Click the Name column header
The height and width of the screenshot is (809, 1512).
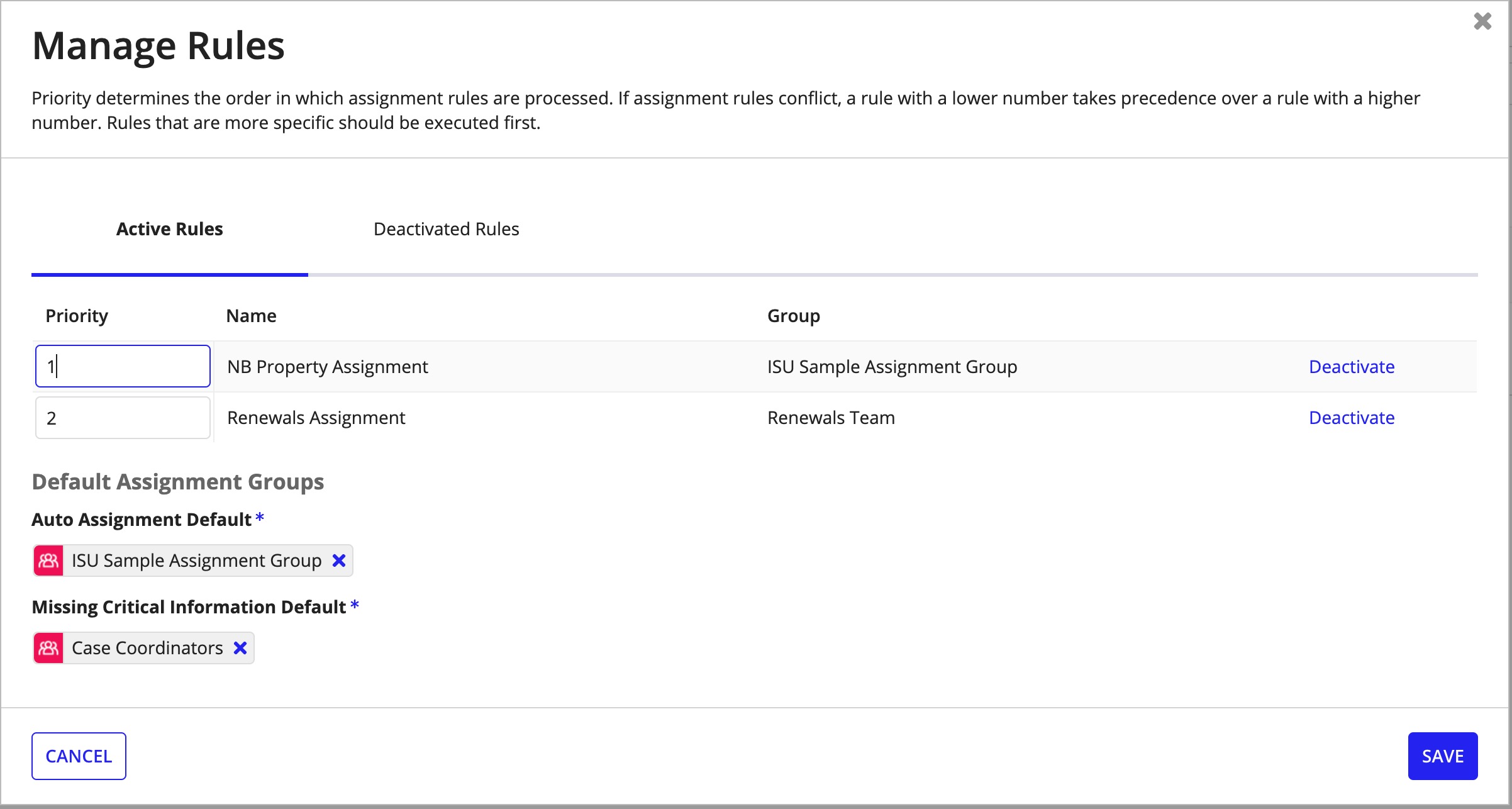click(x=251, y=316)
